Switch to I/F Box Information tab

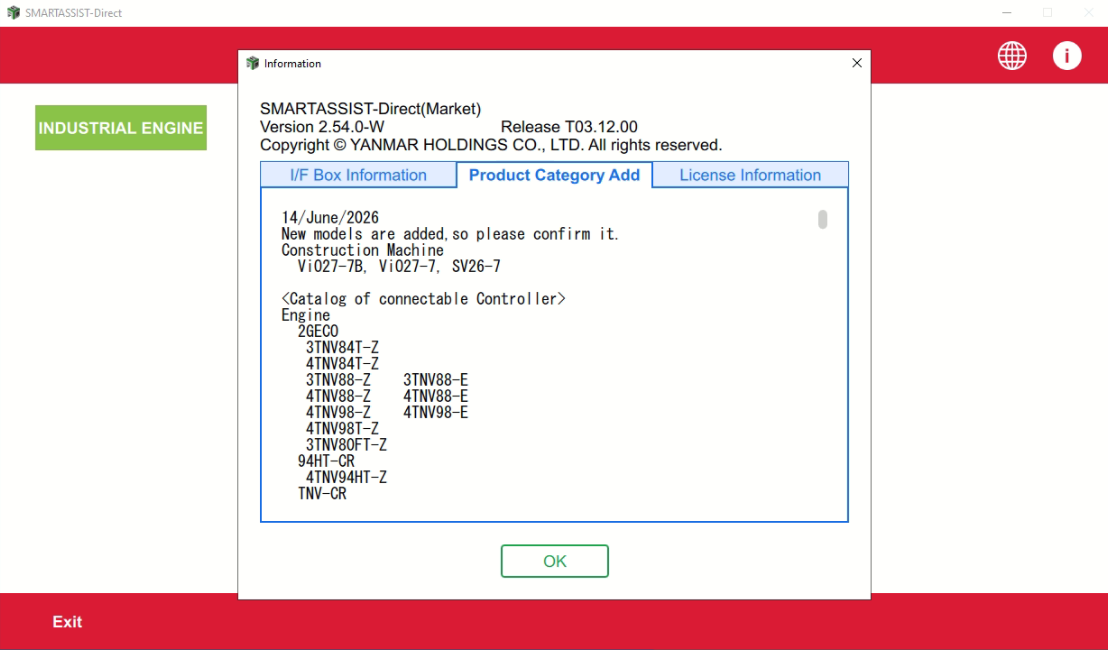[358, 175]
